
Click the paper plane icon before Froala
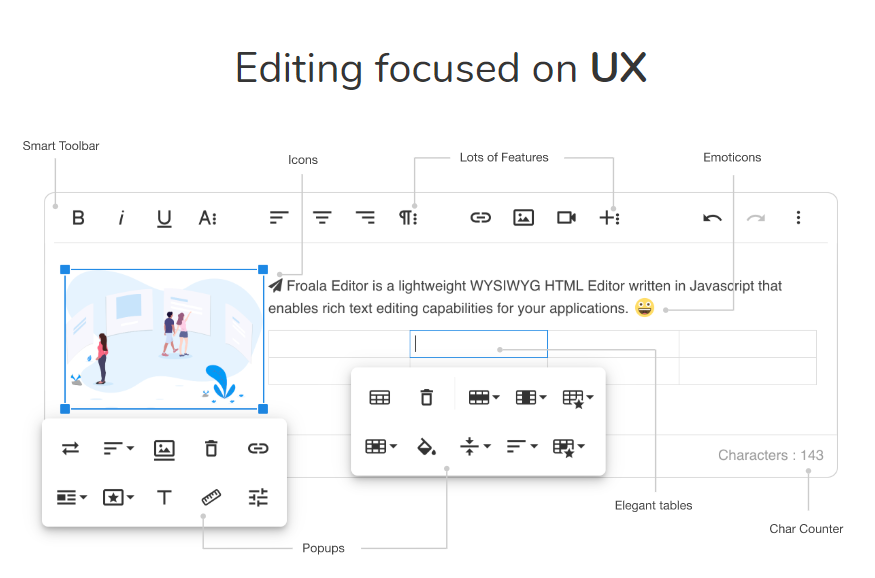tap(276, 286)
